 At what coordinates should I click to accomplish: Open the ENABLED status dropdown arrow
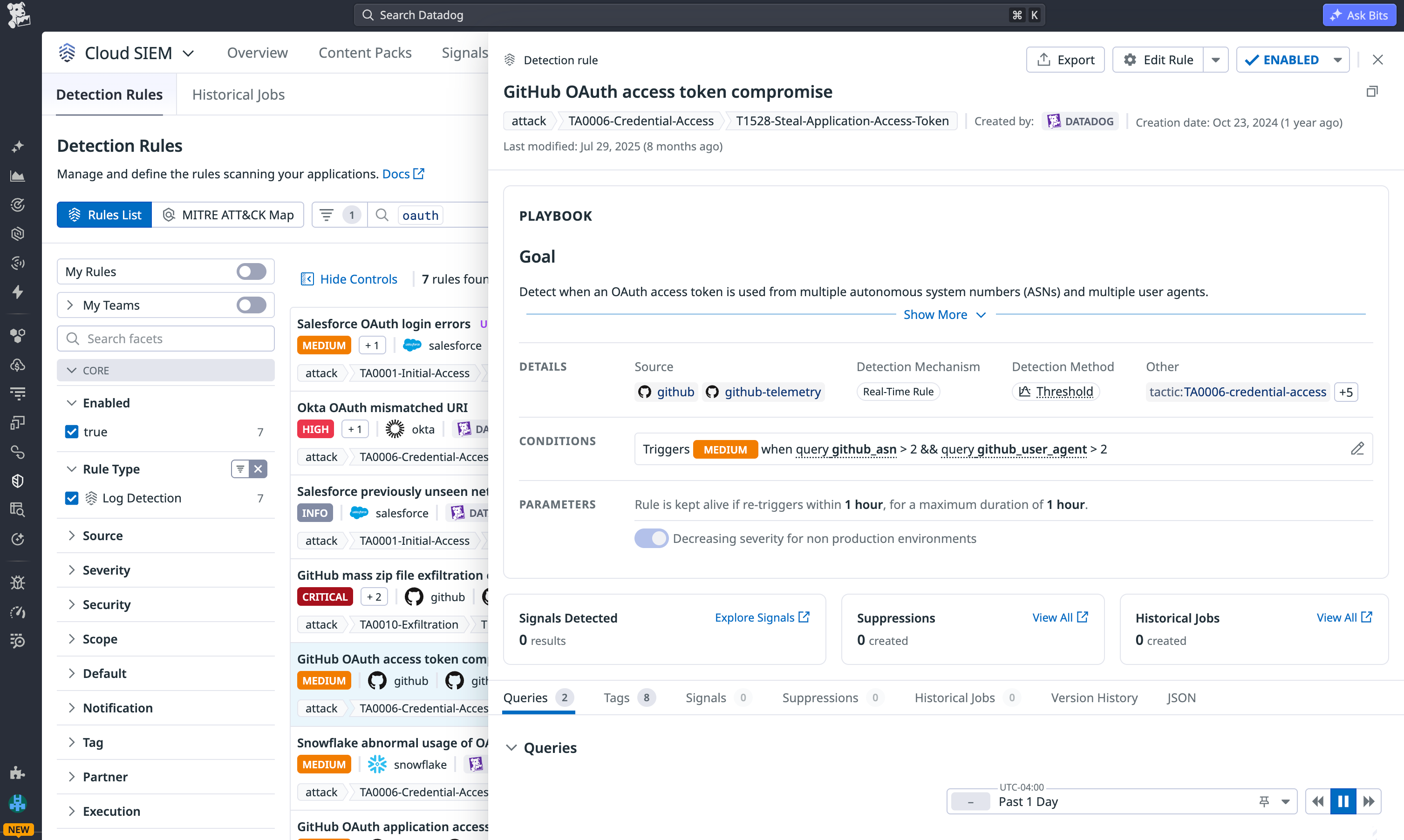(1337, 60)
